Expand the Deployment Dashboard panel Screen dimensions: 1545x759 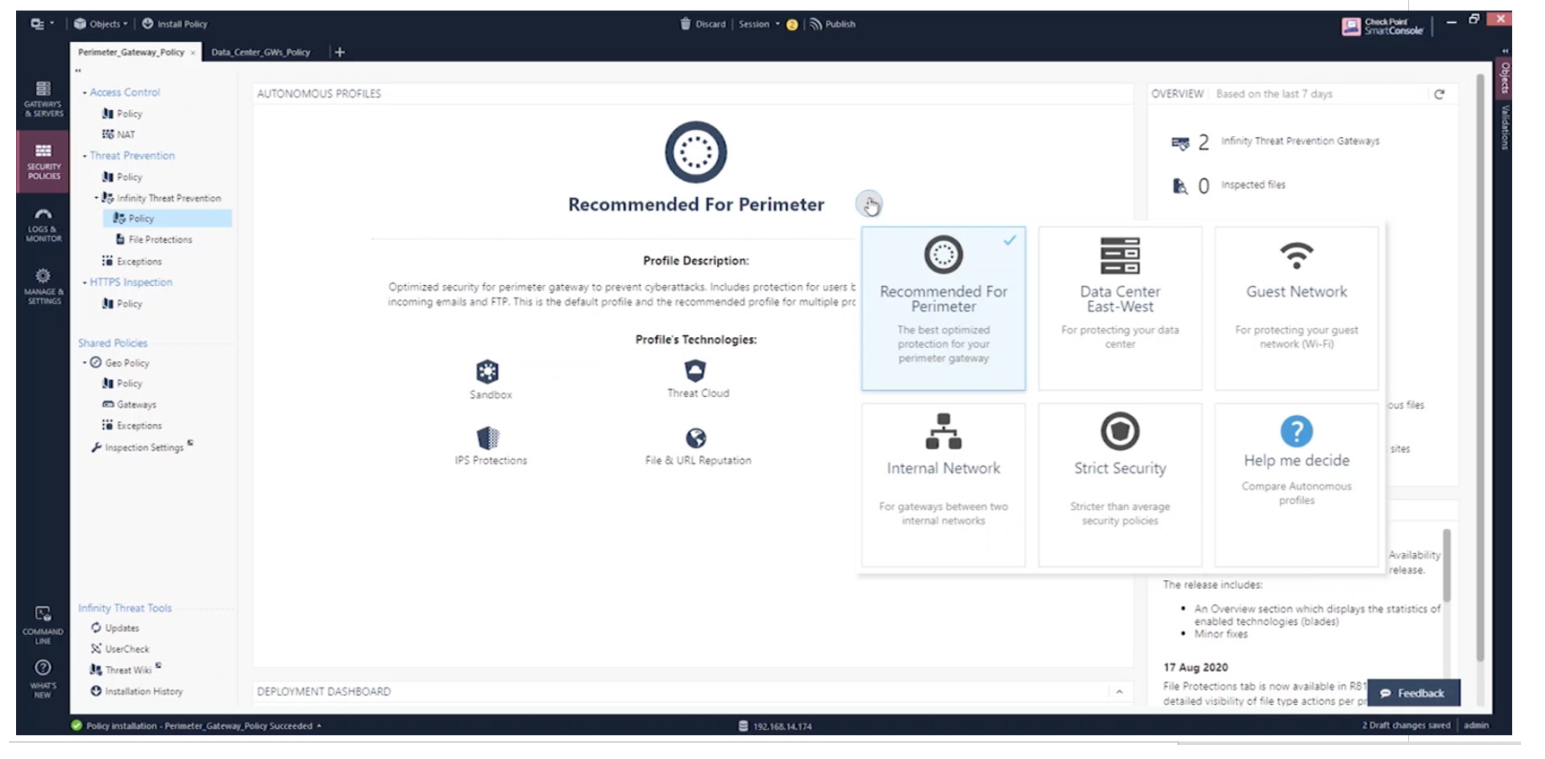point(1119,691)
